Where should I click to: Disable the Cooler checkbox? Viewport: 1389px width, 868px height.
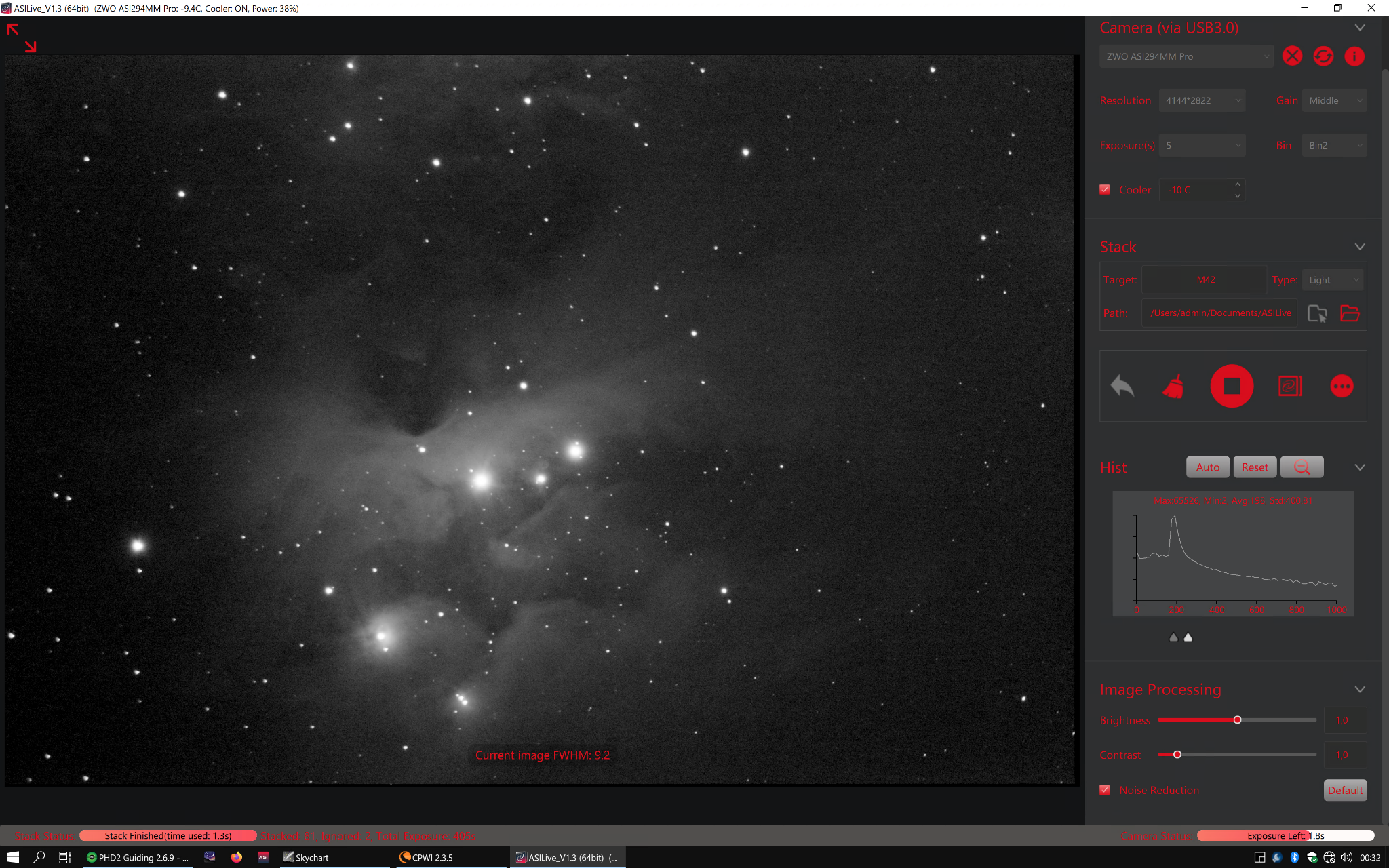[x=1105, y=190]
